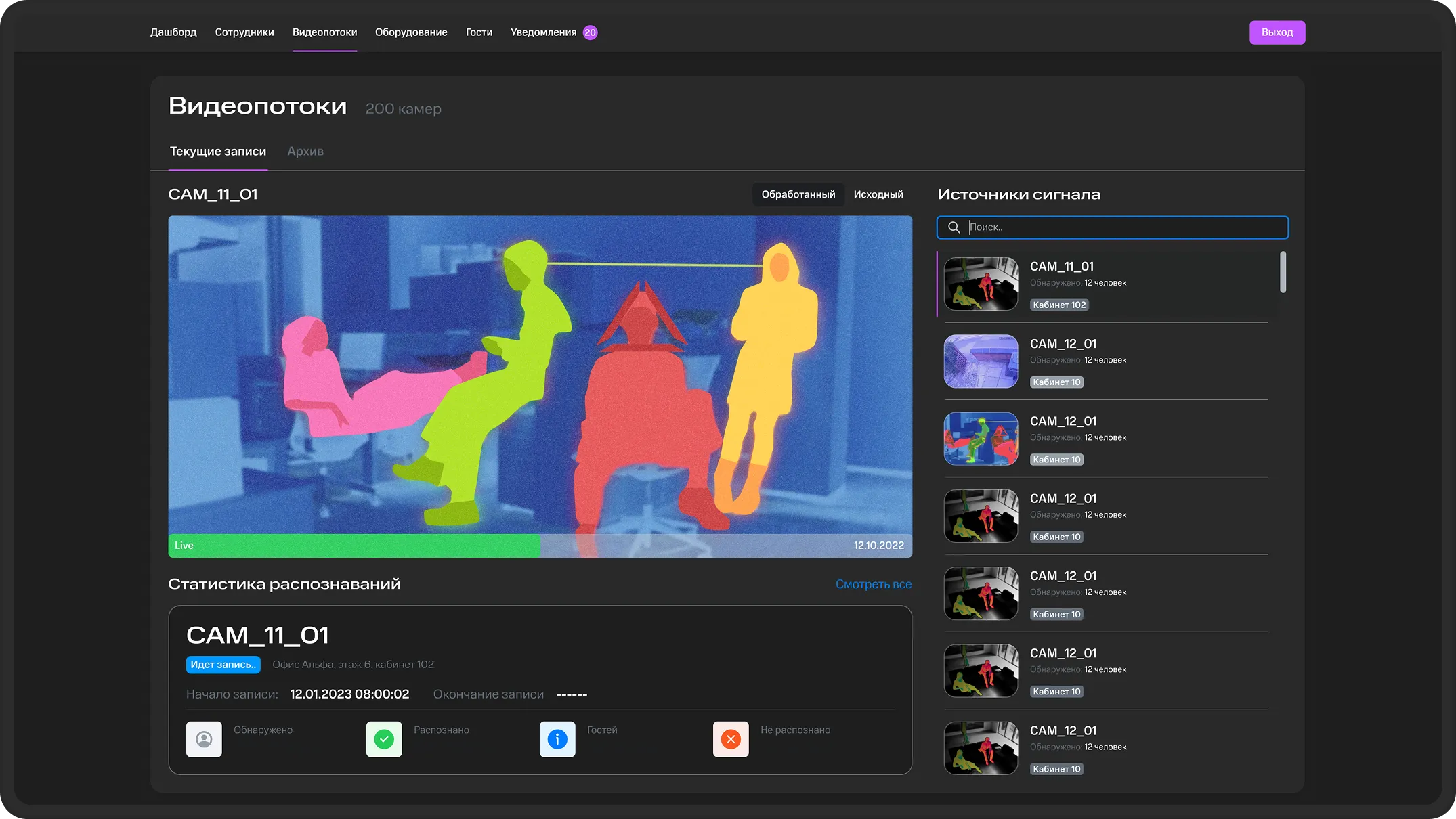Select the Текущие записи tab

coord(217,152)
